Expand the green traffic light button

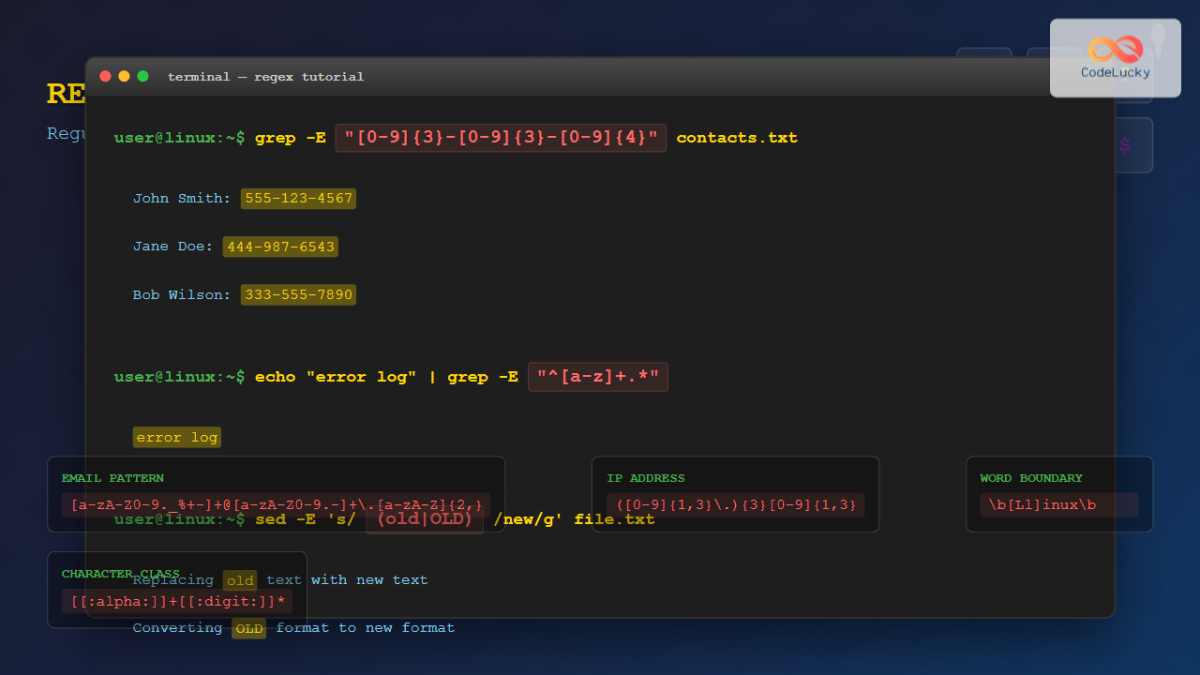point(141,75)
